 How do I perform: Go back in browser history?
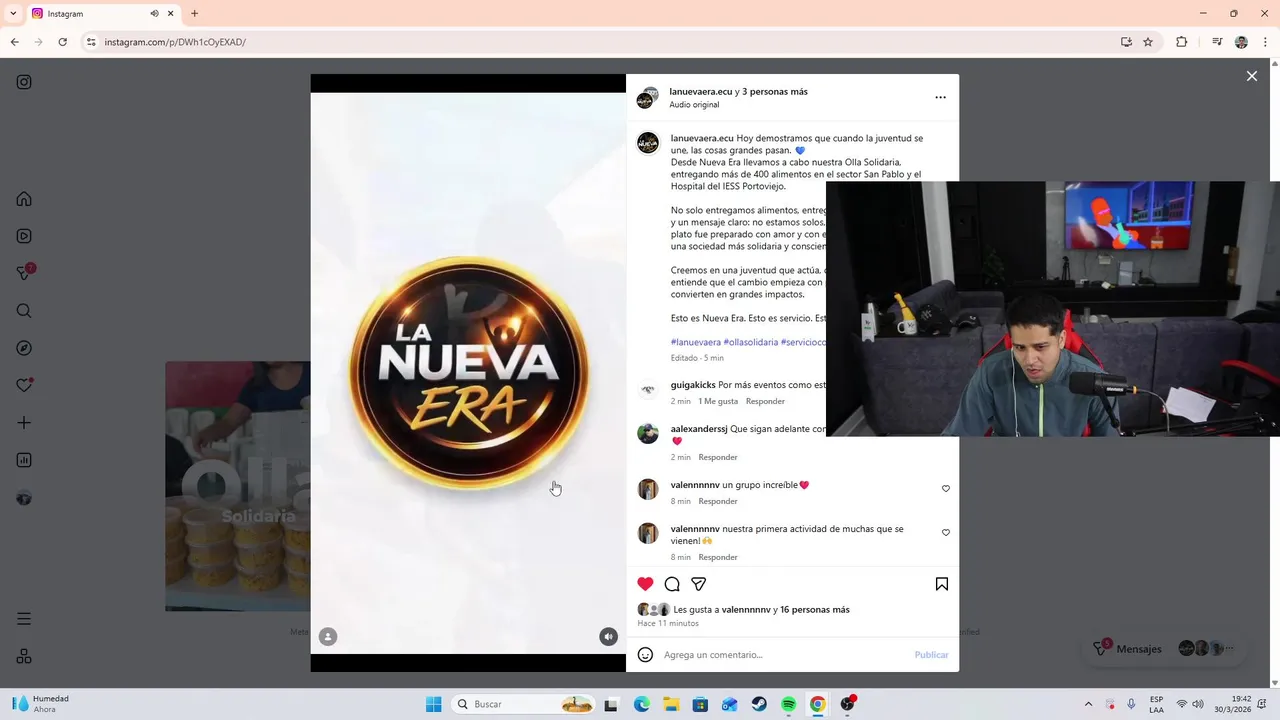(x=15, y=42)
